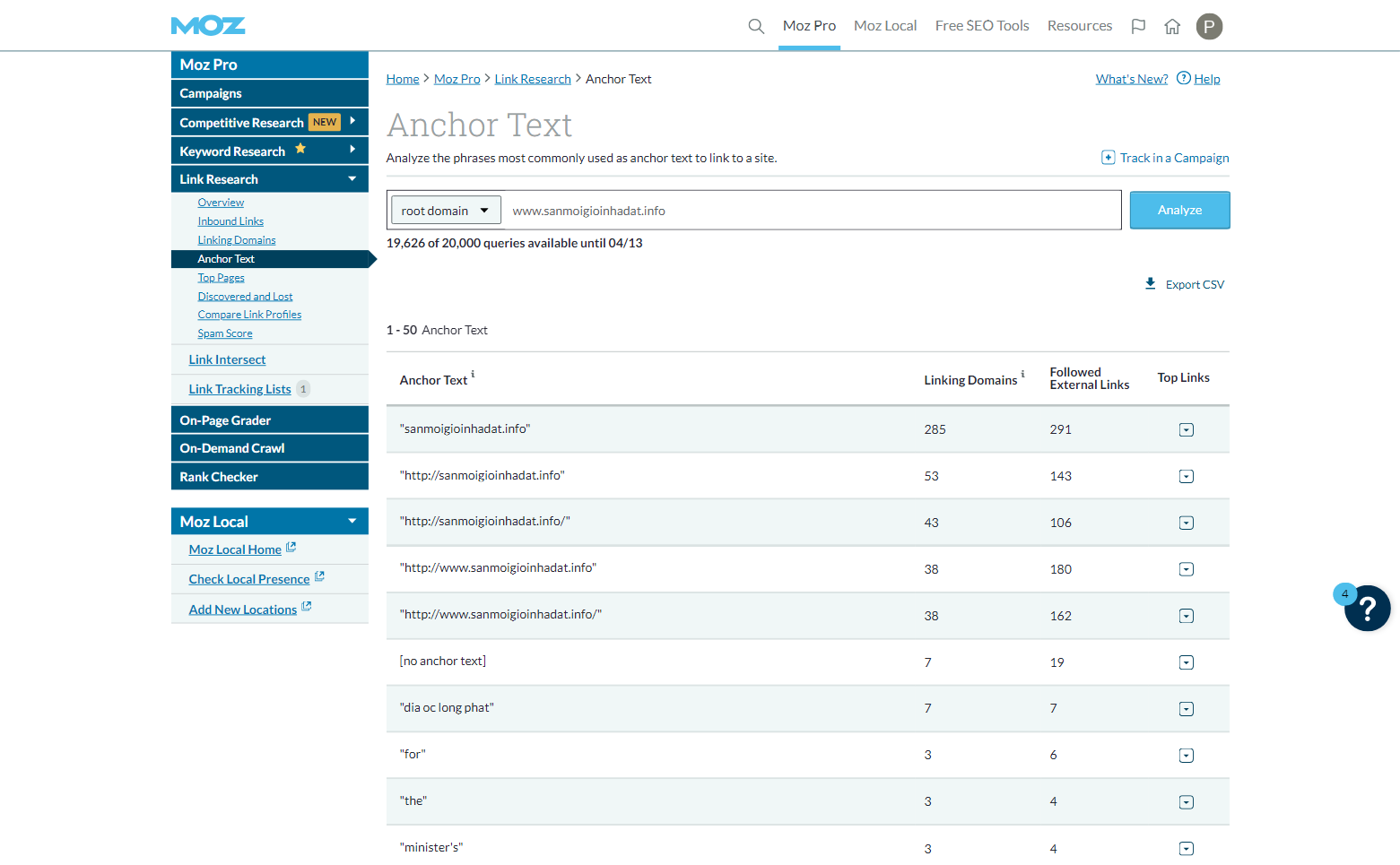1400x865 pixels.
Task: Click the search magnifier icon in header
Action: (756, 26)
